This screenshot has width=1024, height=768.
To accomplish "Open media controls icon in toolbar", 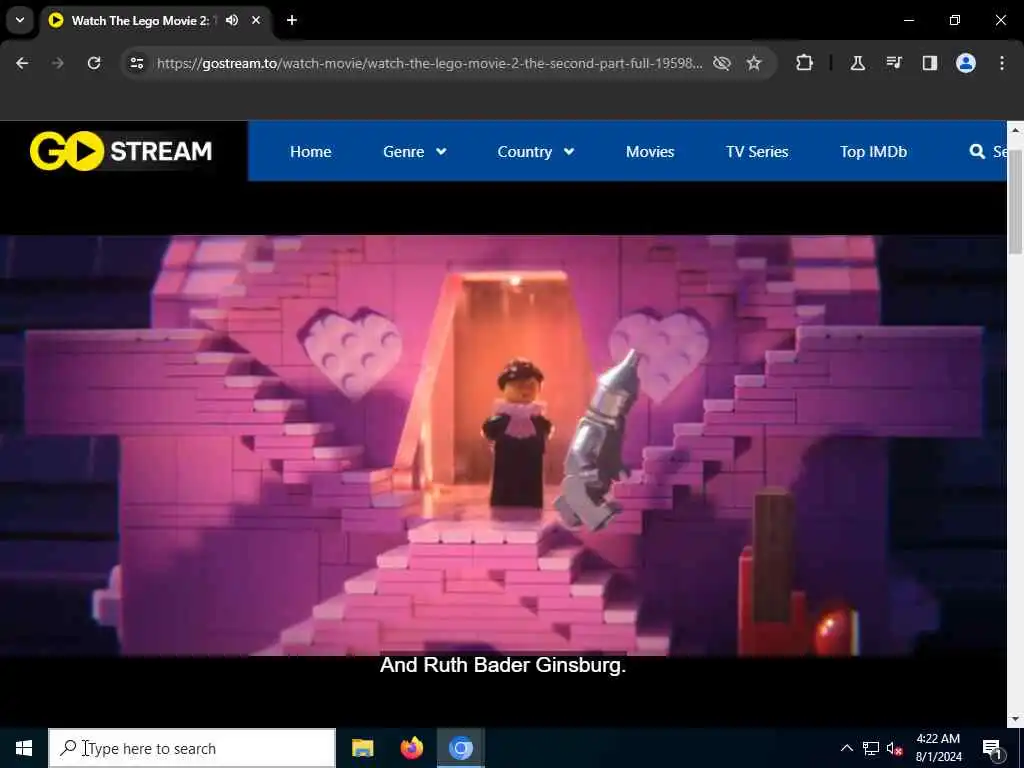I will 894,63.
